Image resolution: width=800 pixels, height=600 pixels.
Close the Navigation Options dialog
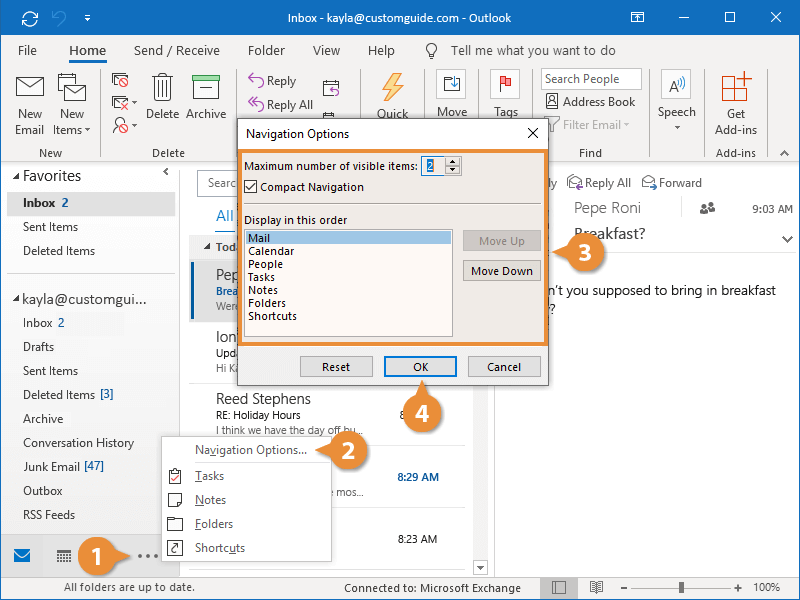tap(533, 133)
